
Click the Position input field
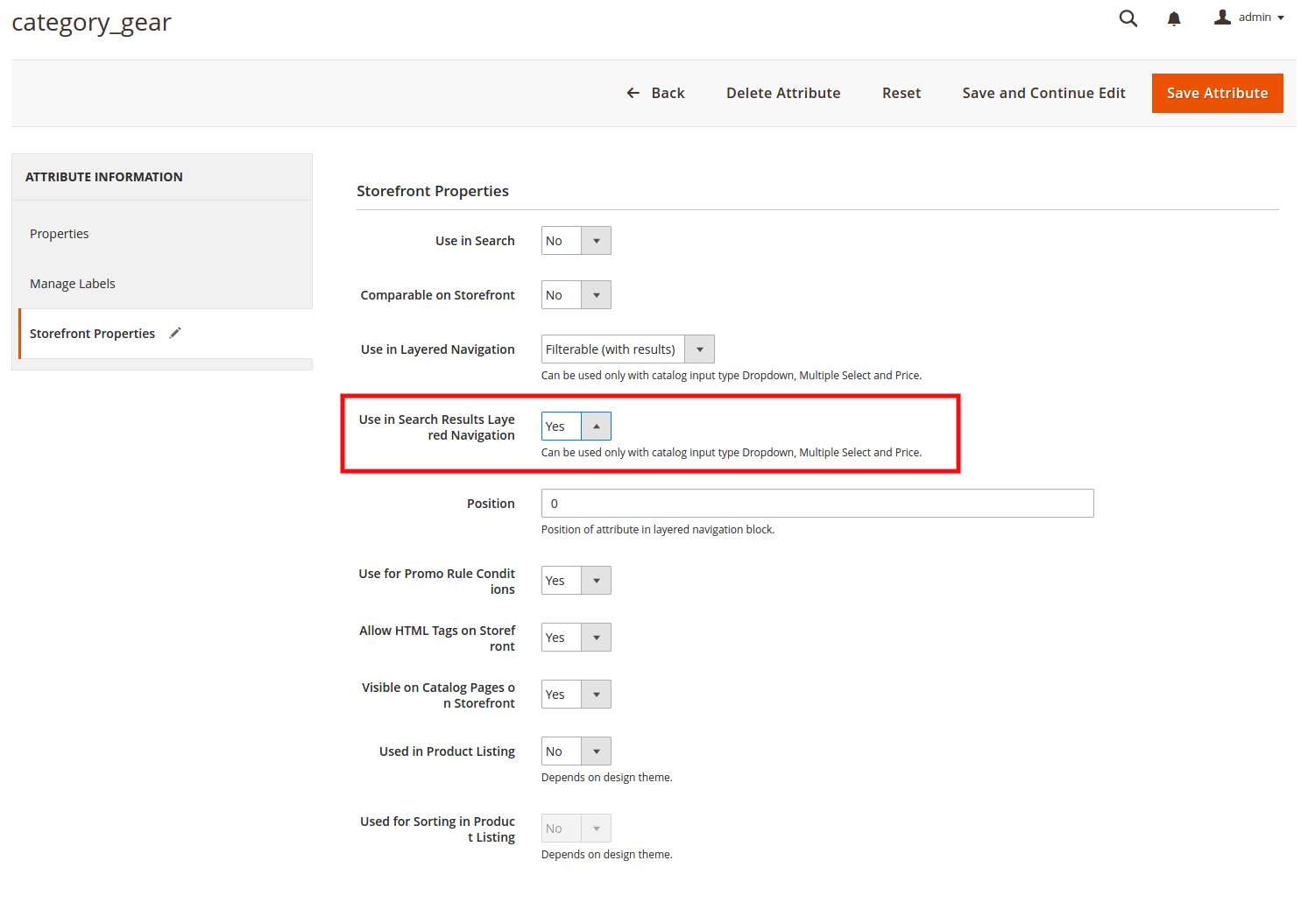click(817, 504)
